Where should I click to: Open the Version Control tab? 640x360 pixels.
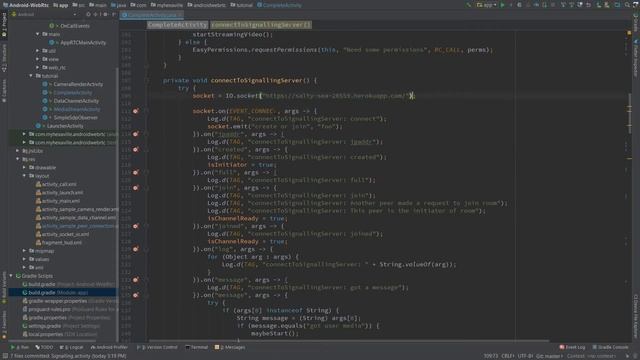pos(157,347)
